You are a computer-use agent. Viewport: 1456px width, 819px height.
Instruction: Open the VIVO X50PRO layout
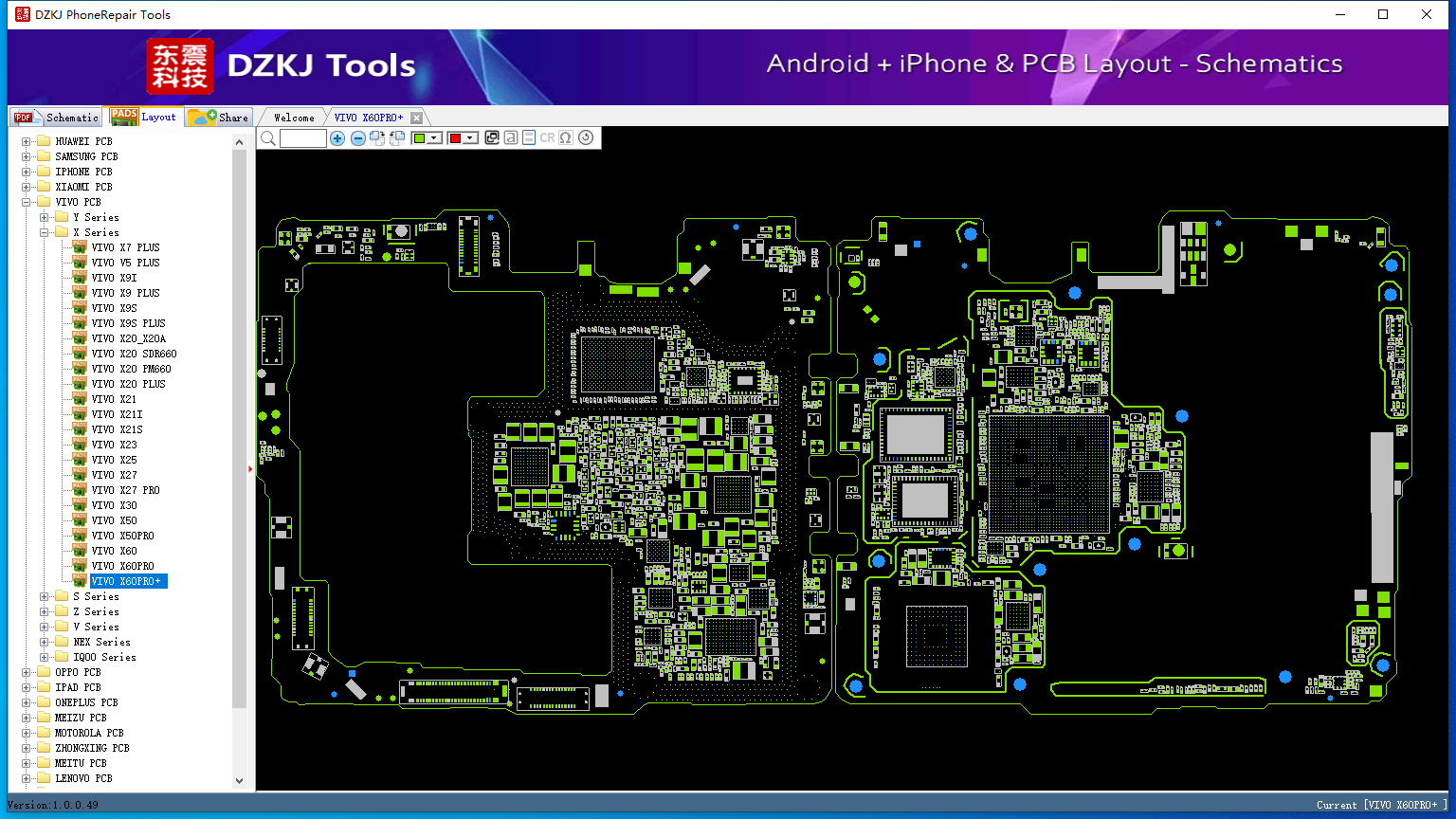tap(123, 536)
